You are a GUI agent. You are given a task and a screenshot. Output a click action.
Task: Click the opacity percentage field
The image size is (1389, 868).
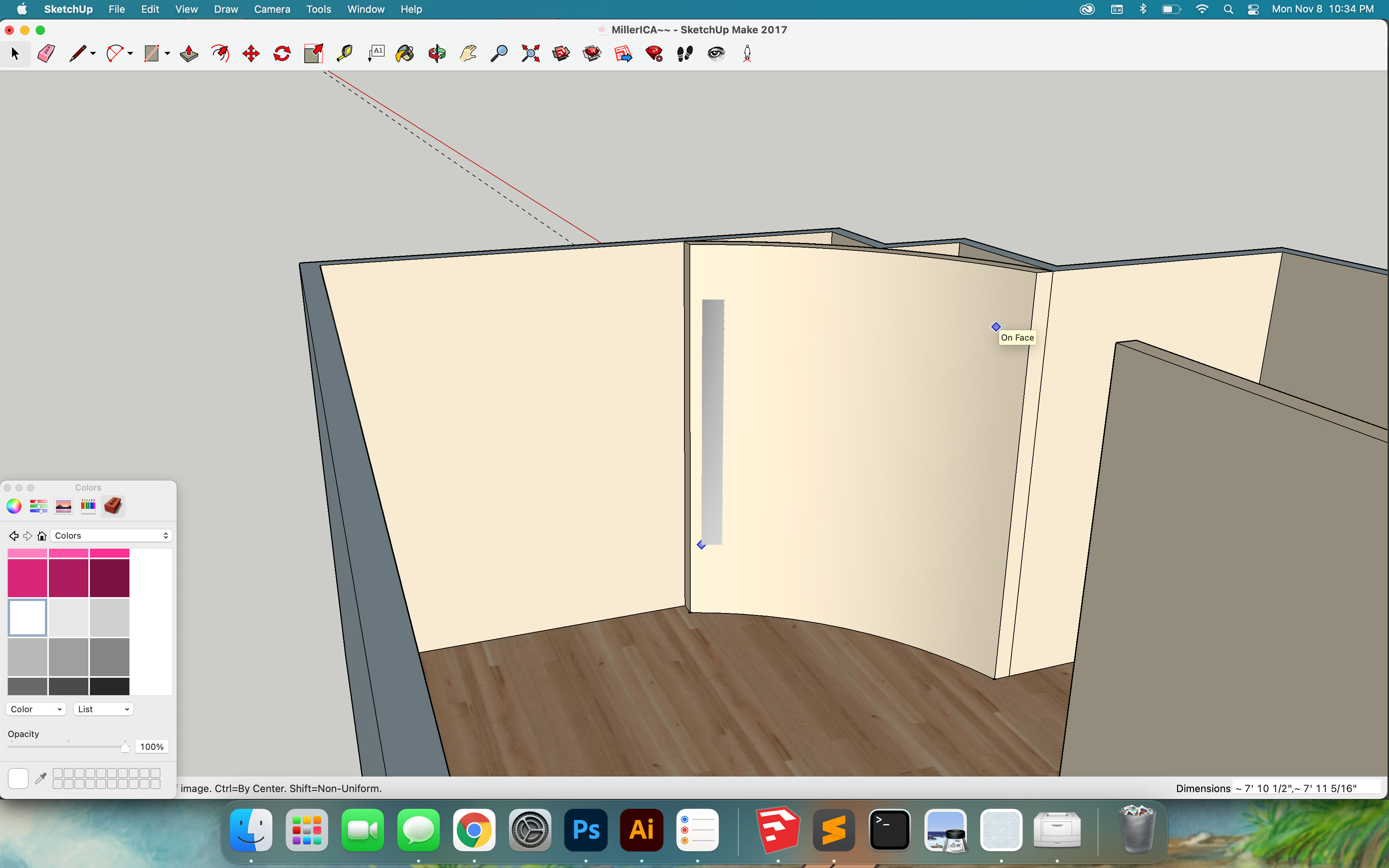point(152,747)
